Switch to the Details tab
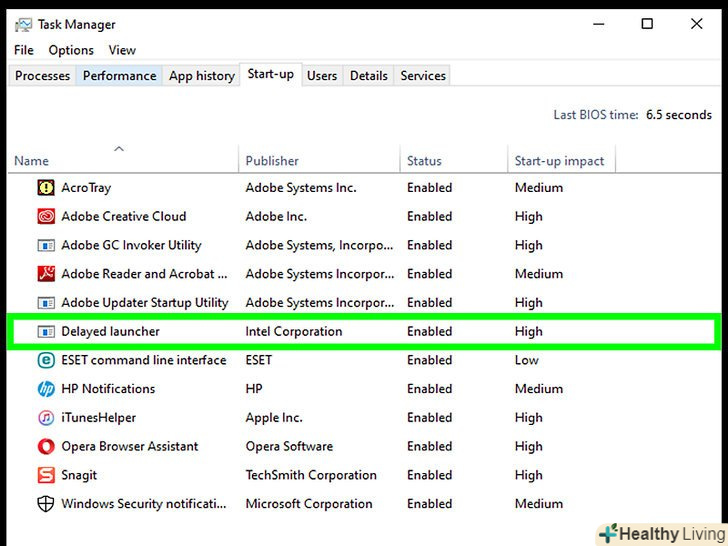Viewport: 728px width, 546px height. [x=369, y=76]
